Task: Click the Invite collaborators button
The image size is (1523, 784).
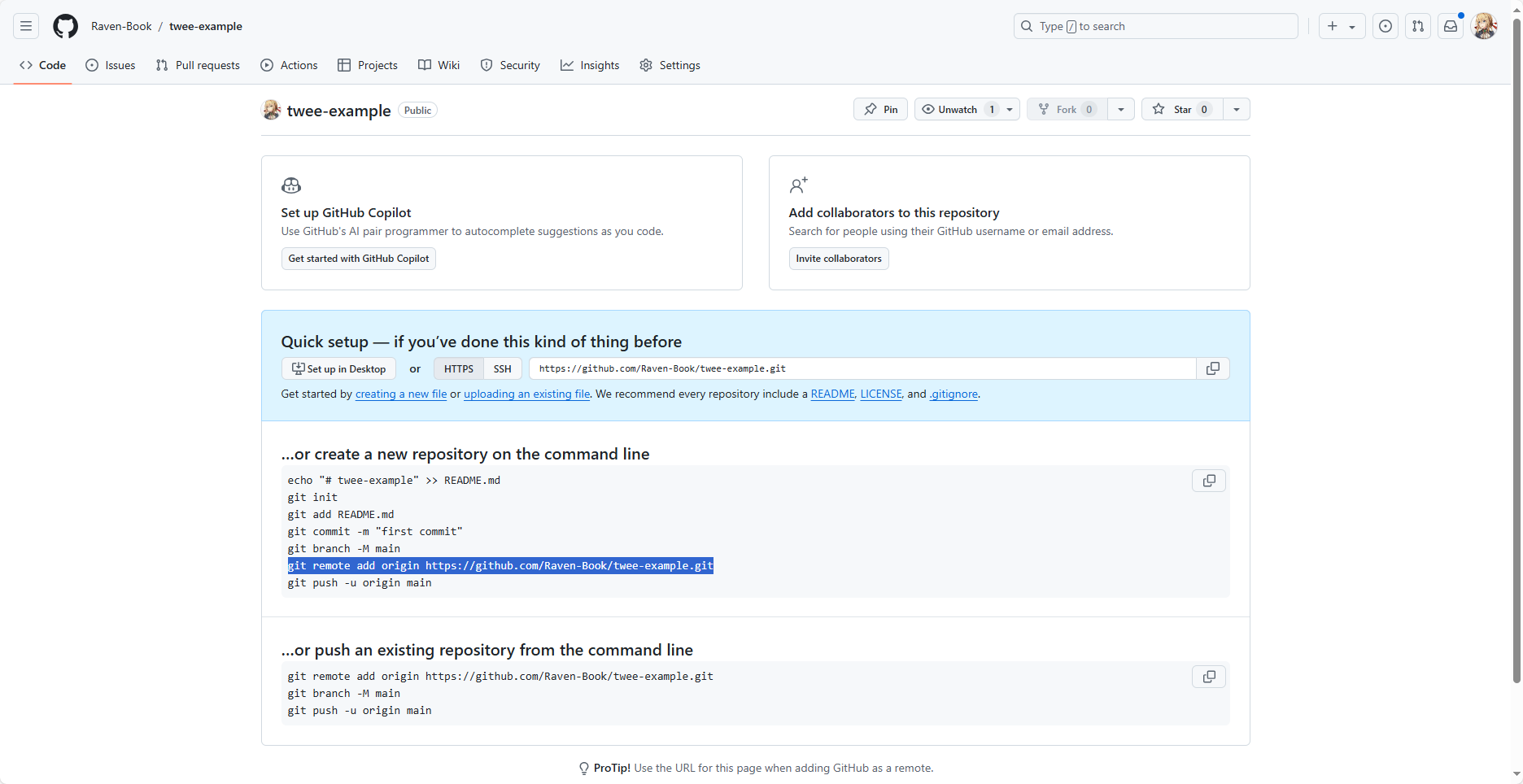Action: pos(839,259)
